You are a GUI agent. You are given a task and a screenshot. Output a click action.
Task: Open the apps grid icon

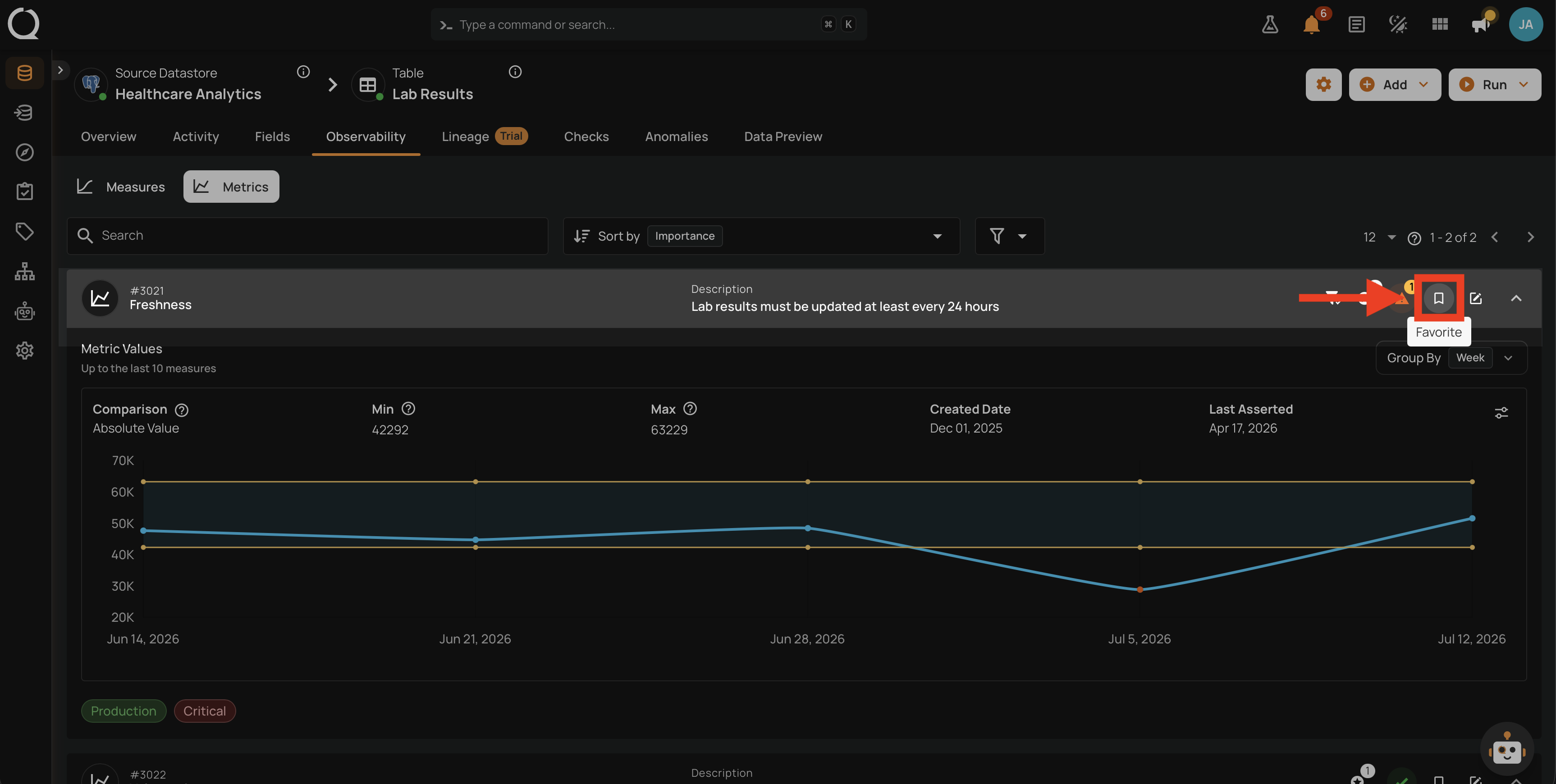tap(1439, 25)
